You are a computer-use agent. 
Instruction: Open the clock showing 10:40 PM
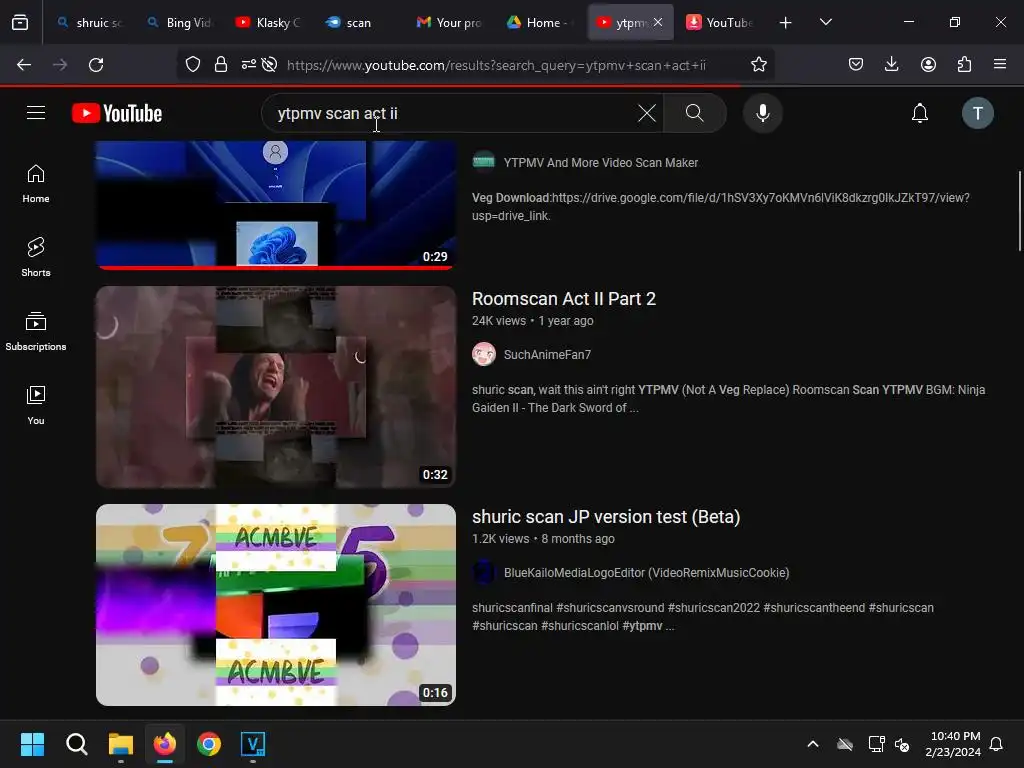[953, 744]
